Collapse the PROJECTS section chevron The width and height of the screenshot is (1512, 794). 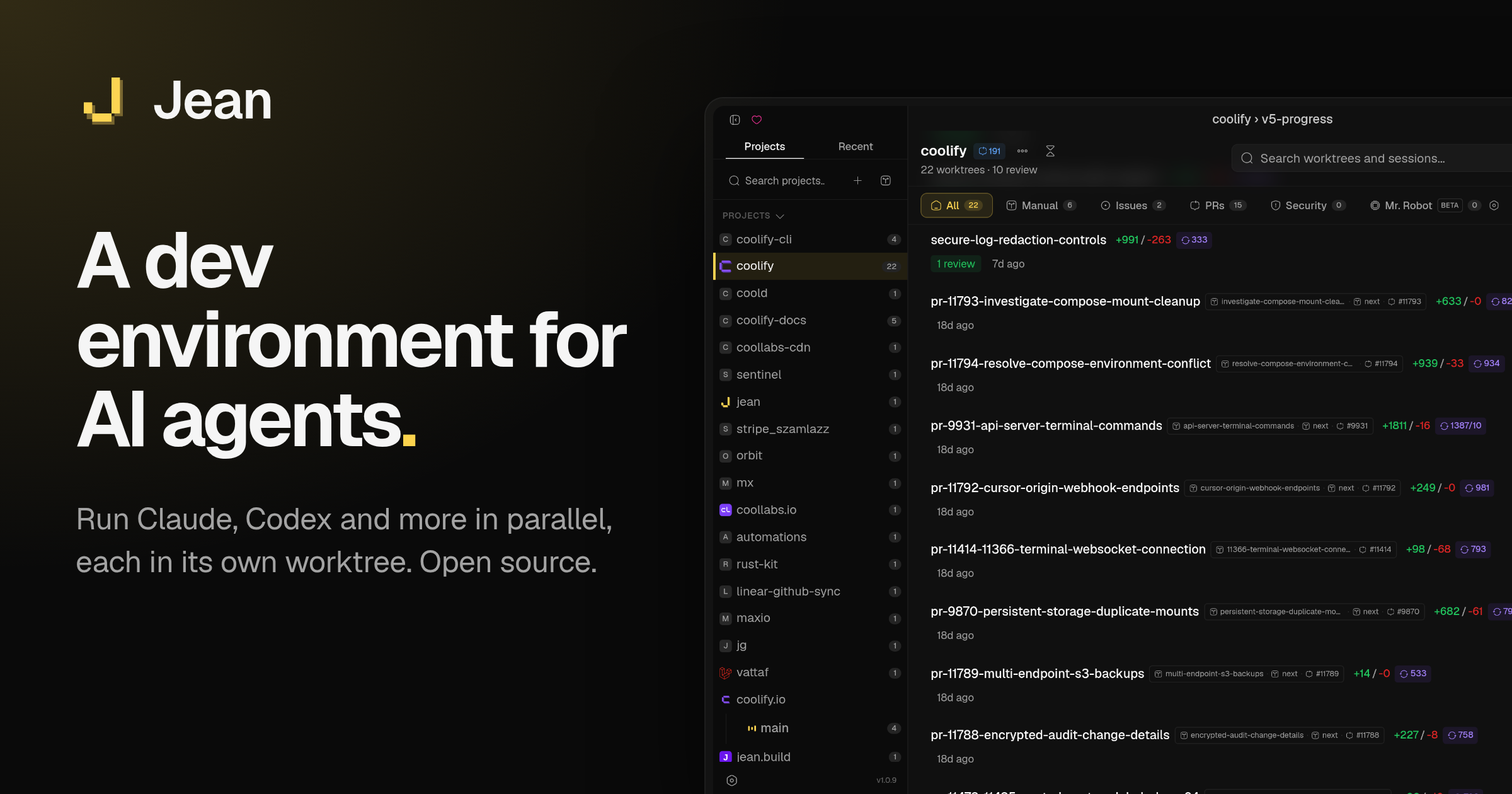pyautogui.click(x=780, y=216)
